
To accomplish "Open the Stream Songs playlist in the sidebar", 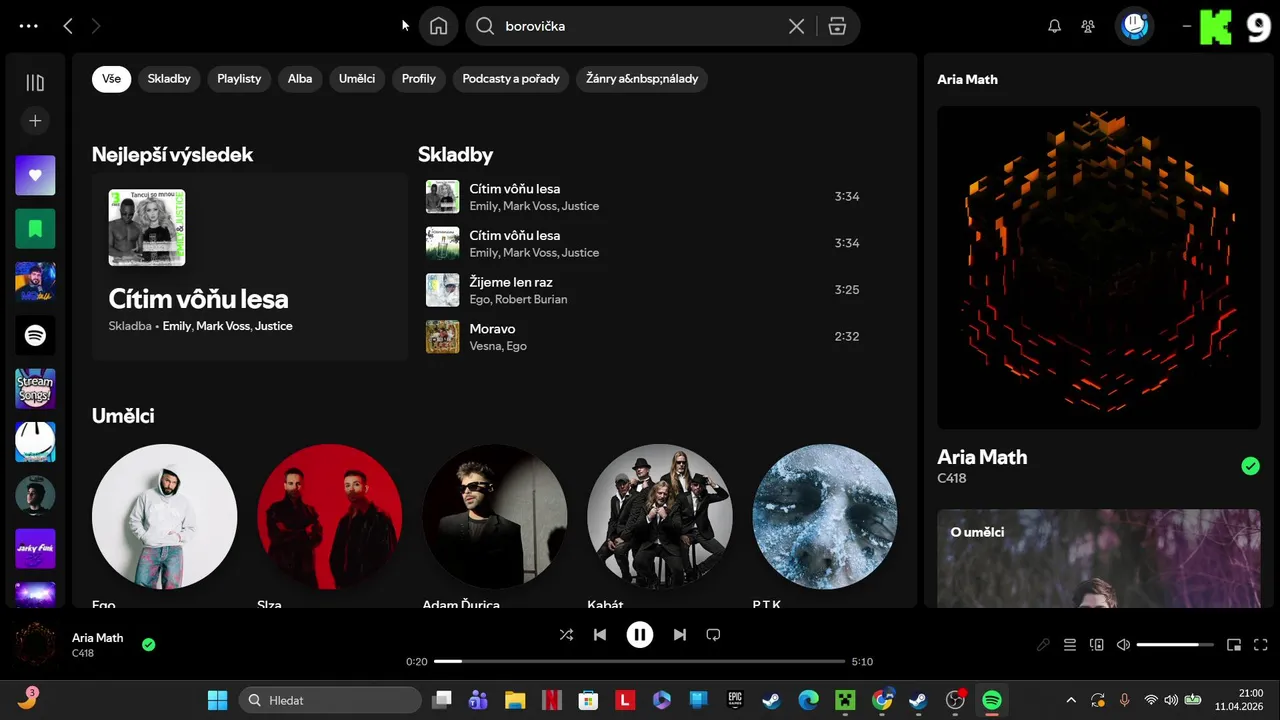I will point(35,389).
